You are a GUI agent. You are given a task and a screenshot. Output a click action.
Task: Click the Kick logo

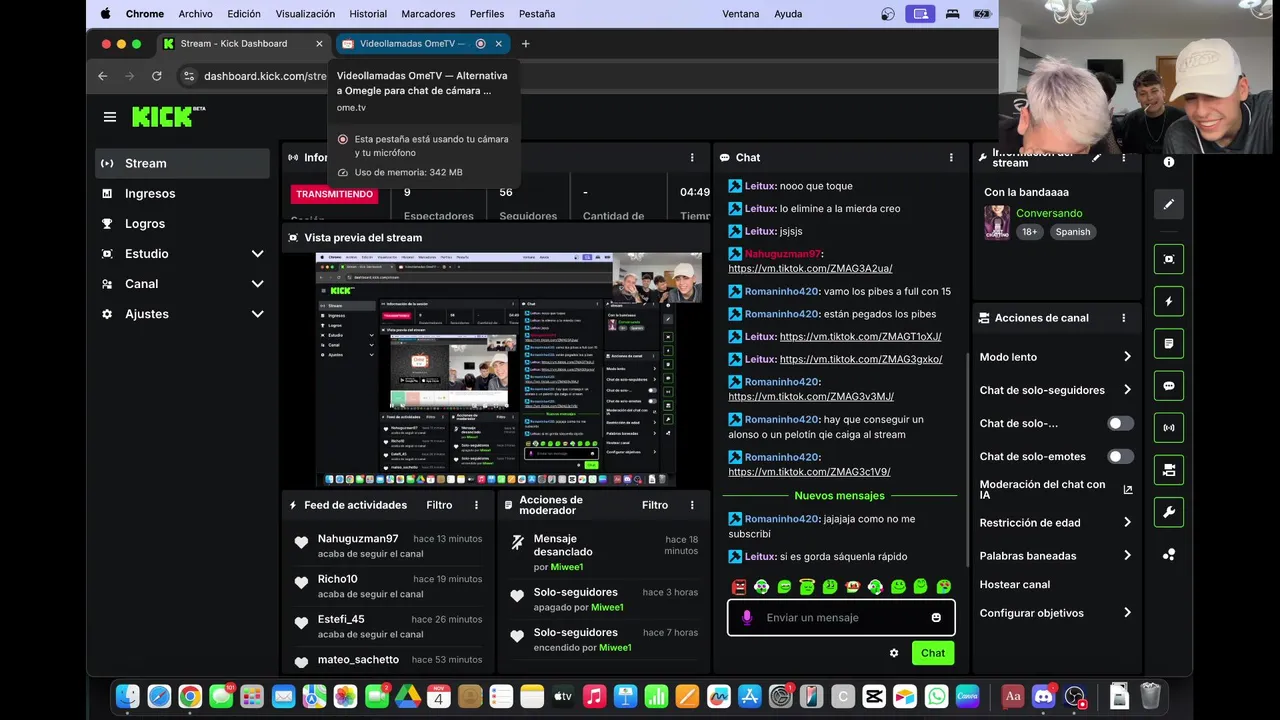pos(168,117)
